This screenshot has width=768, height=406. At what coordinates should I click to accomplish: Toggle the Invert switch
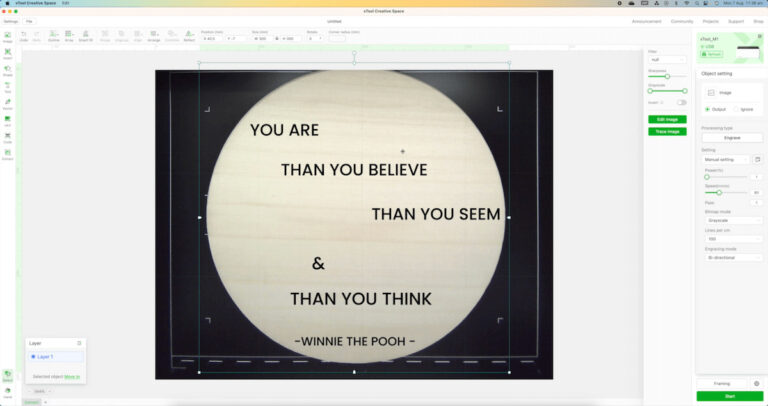(682, 102)
